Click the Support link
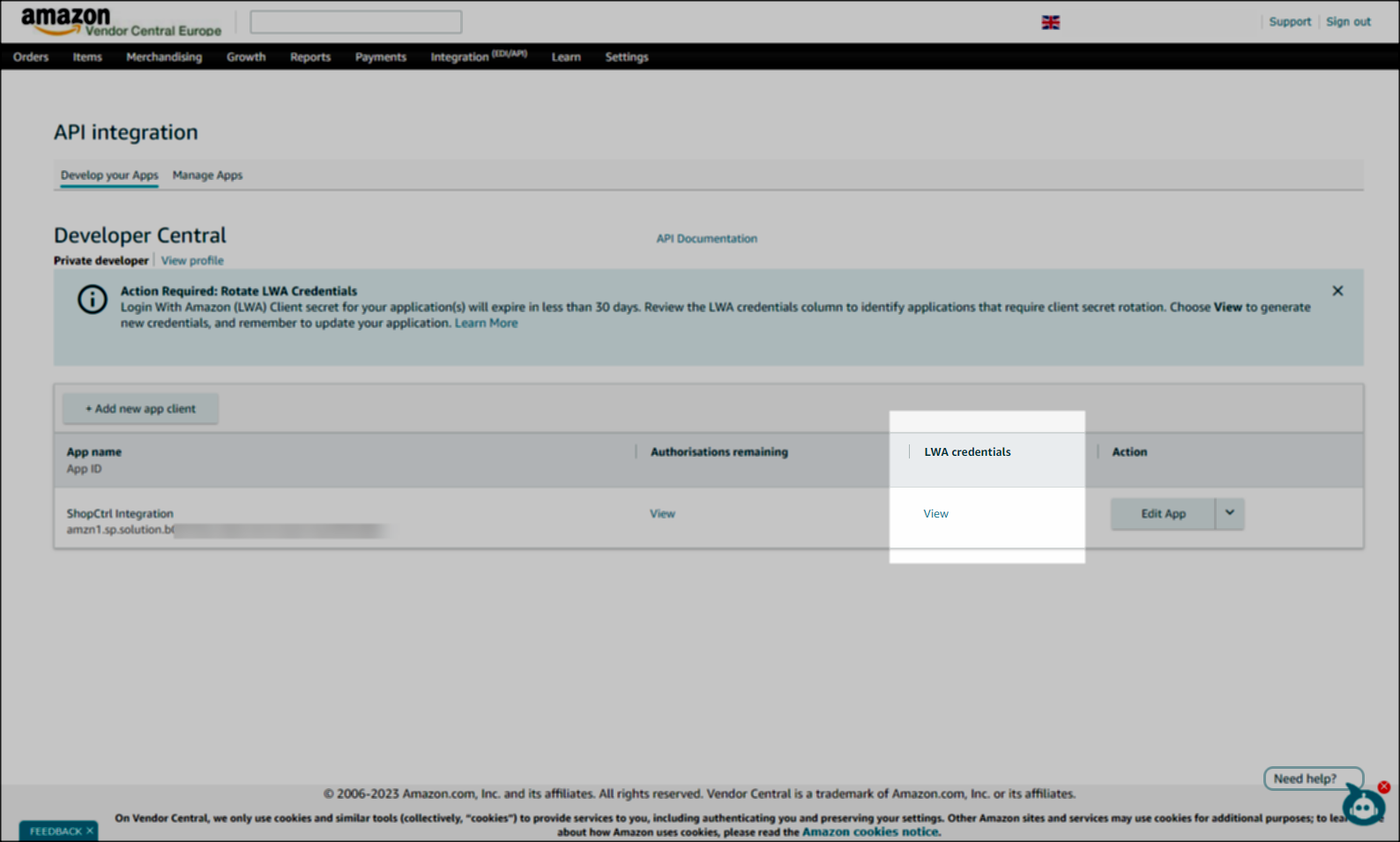 click(x=1290, y=22)
